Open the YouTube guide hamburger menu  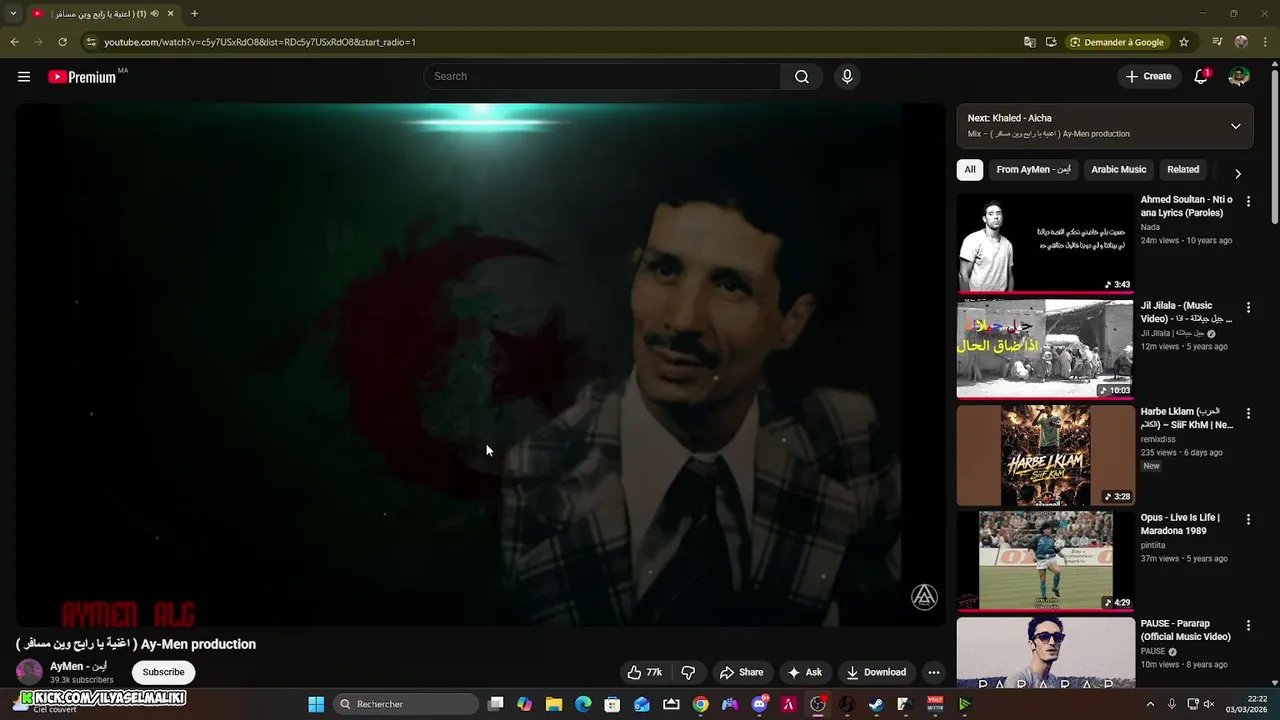coord(24,77)
